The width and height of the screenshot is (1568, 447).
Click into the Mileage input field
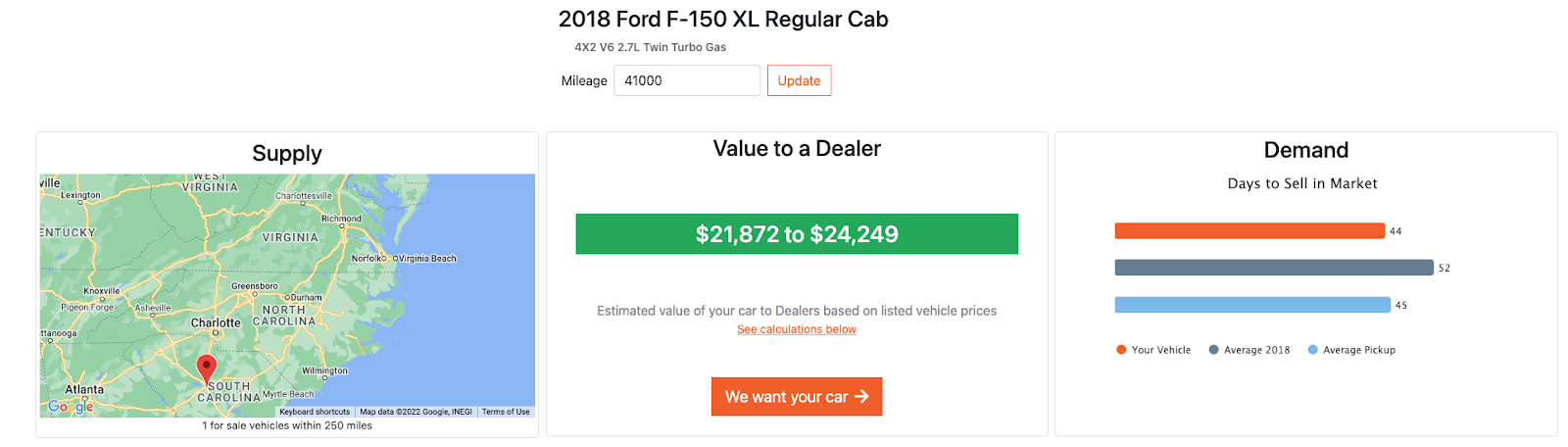coord(686,80)
